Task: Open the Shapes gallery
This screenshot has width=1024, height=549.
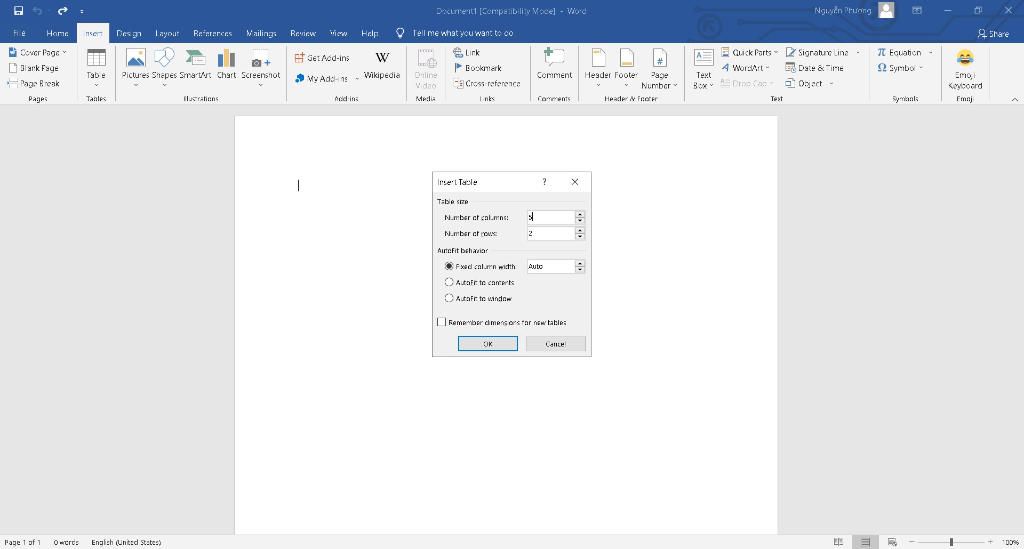Action: point(164,68)
